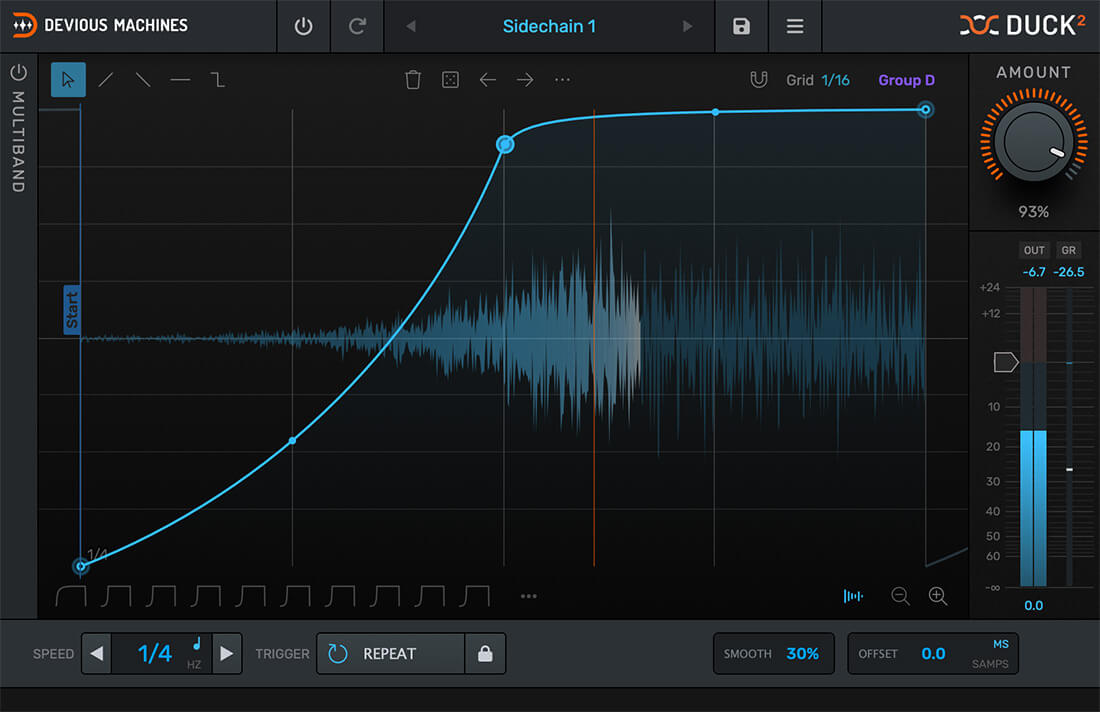
Task: Randomize the curve using the dice icon
Action: coord(450,79)
